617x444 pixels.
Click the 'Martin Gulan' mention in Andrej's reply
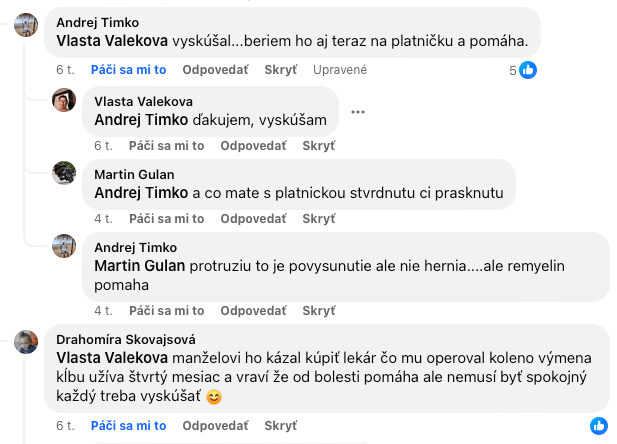140,266
